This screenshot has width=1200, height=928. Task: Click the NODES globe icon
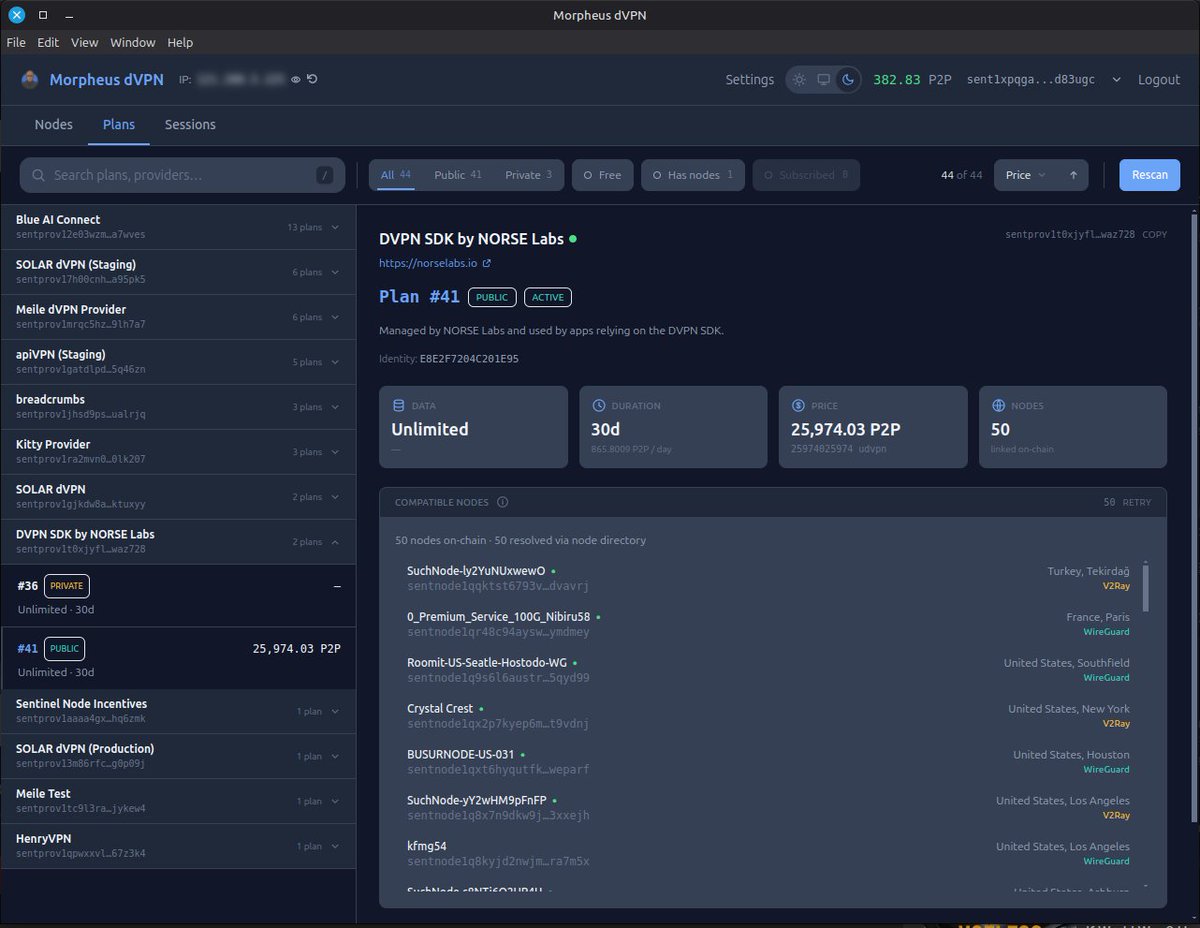coord(998,406)
